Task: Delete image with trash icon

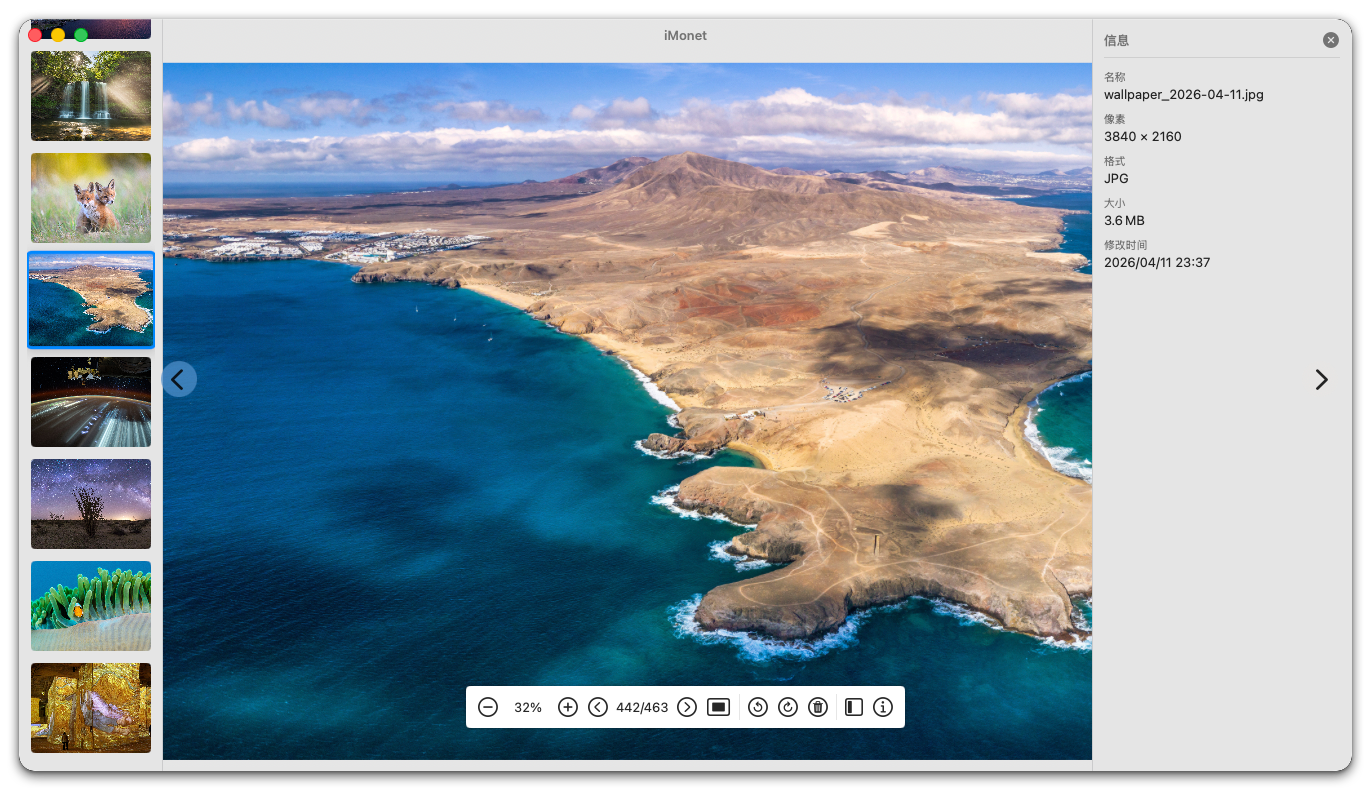Action: (x=818, y=707)
